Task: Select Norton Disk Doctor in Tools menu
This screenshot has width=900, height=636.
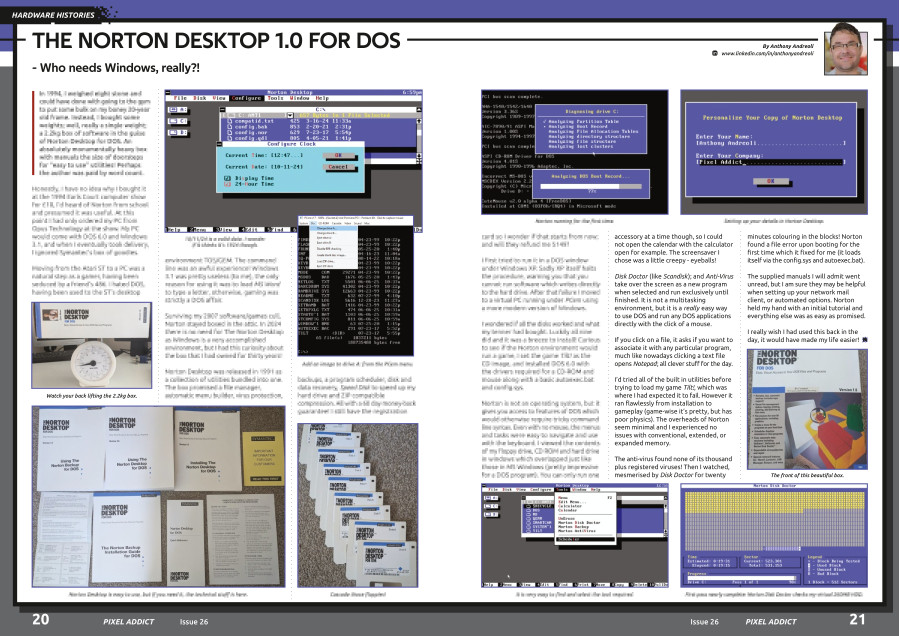Action: click(x=579, y=522)
